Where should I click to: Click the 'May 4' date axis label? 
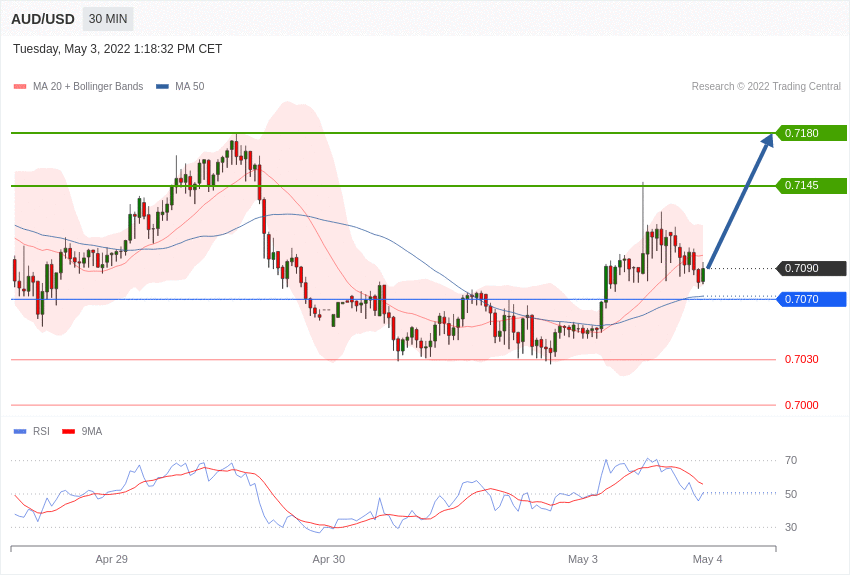(x=707, y=559)
